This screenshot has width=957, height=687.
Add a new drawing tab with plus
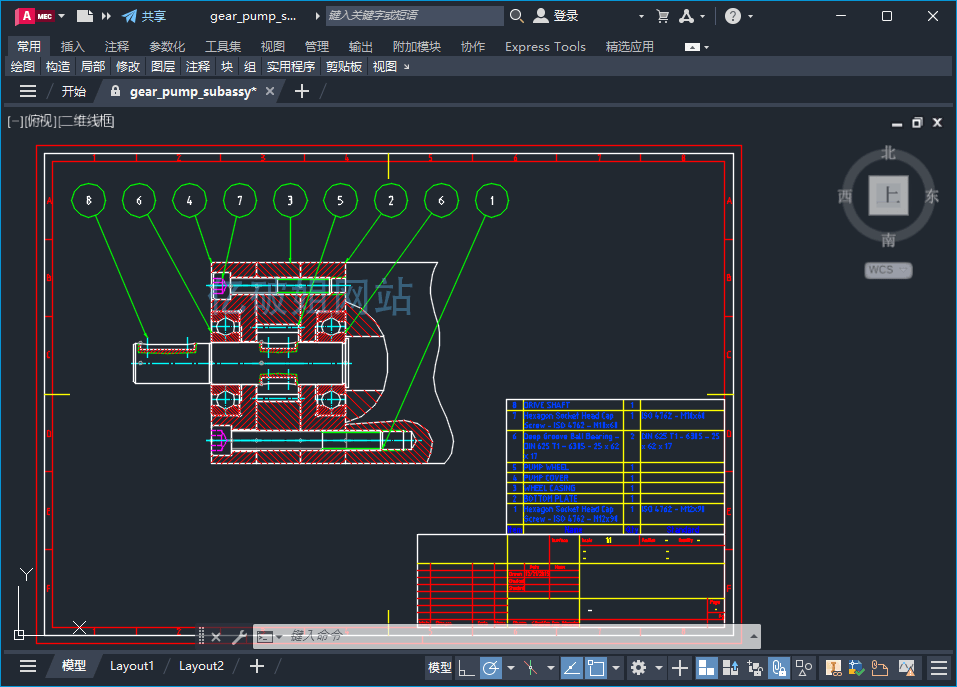pyautogui.click(x=302, y=92)
